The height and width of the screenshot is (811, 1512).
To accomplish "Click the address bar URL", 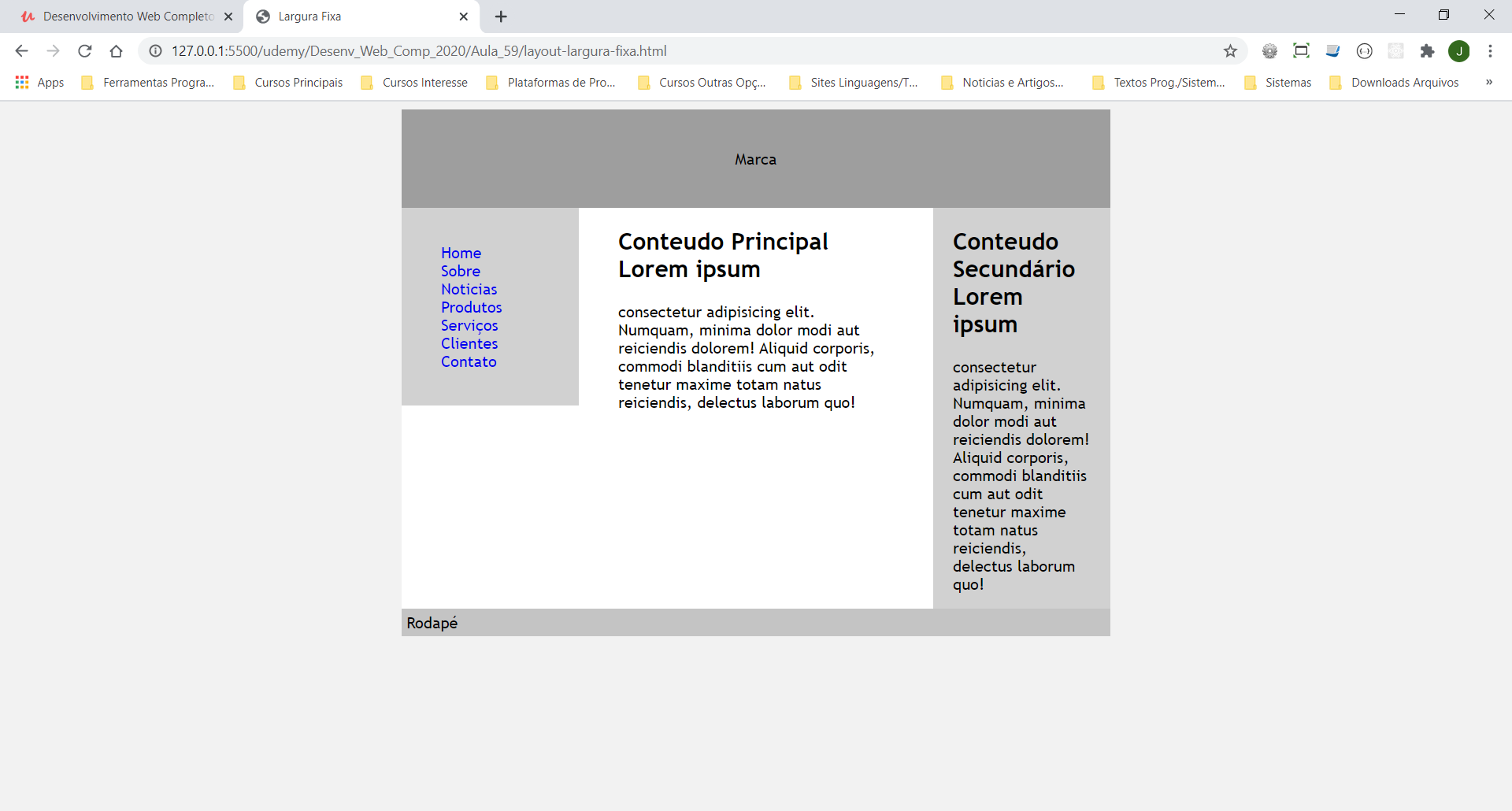I will pyautogui.click(x=419, y=51).
